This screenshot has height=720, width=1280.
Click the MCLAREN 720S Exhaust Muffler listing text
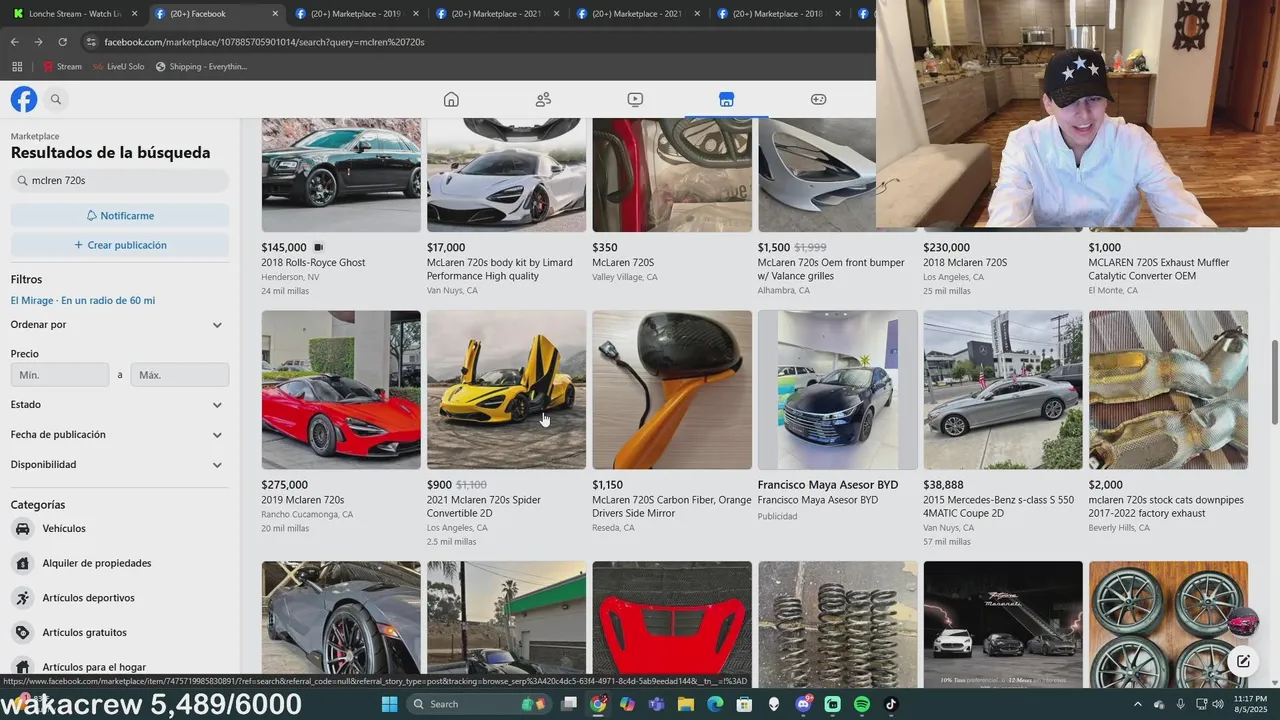(x=1159, y=270)
